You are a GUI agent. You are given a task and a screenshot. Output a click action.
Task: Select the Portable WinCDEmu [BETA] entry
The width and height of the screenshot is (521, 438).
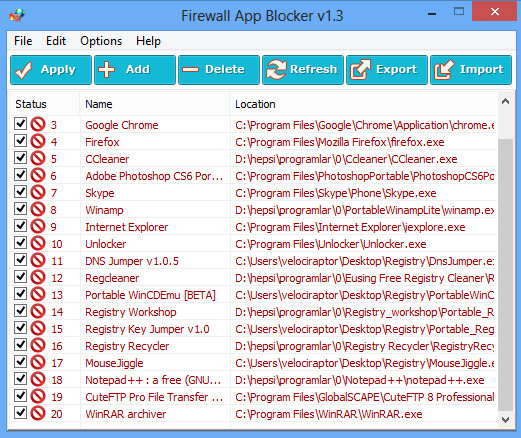click(150, 295)
